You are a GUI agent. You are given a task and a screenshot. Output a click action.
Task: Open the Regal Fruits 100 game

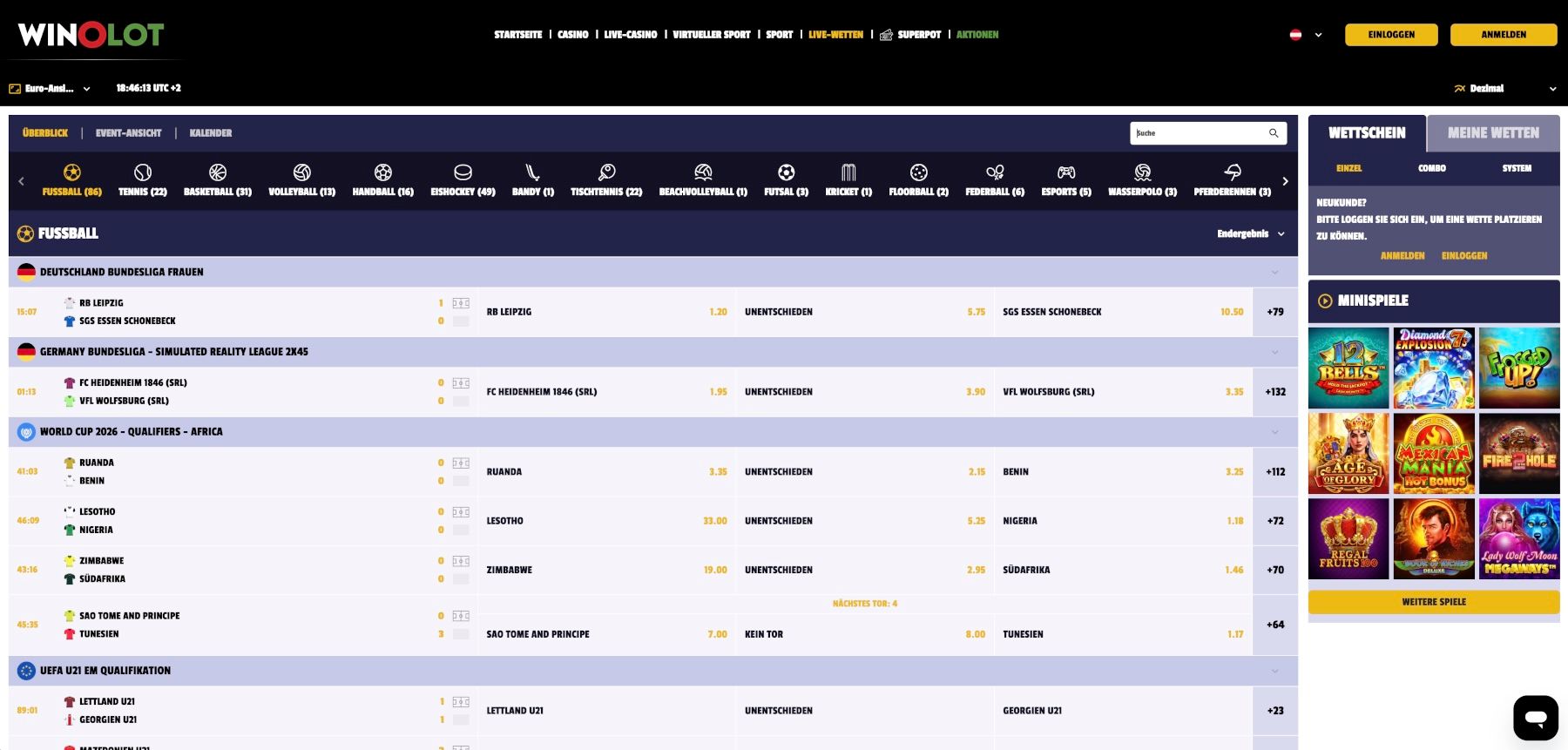[1348, 539]
